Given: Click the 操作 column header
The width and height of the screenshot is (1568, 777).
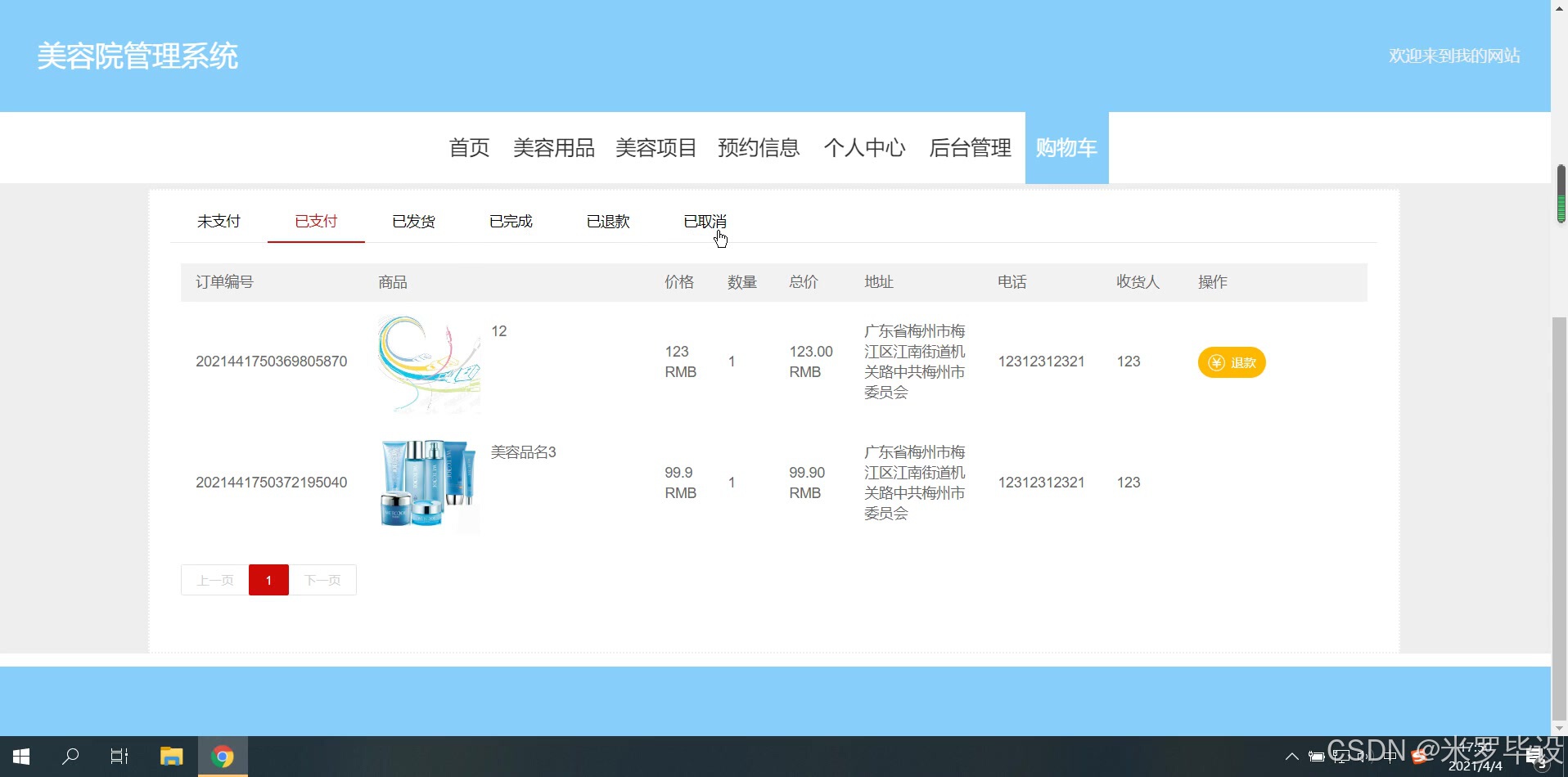Looking at the screenshot, I should (x=1213, y=282).
